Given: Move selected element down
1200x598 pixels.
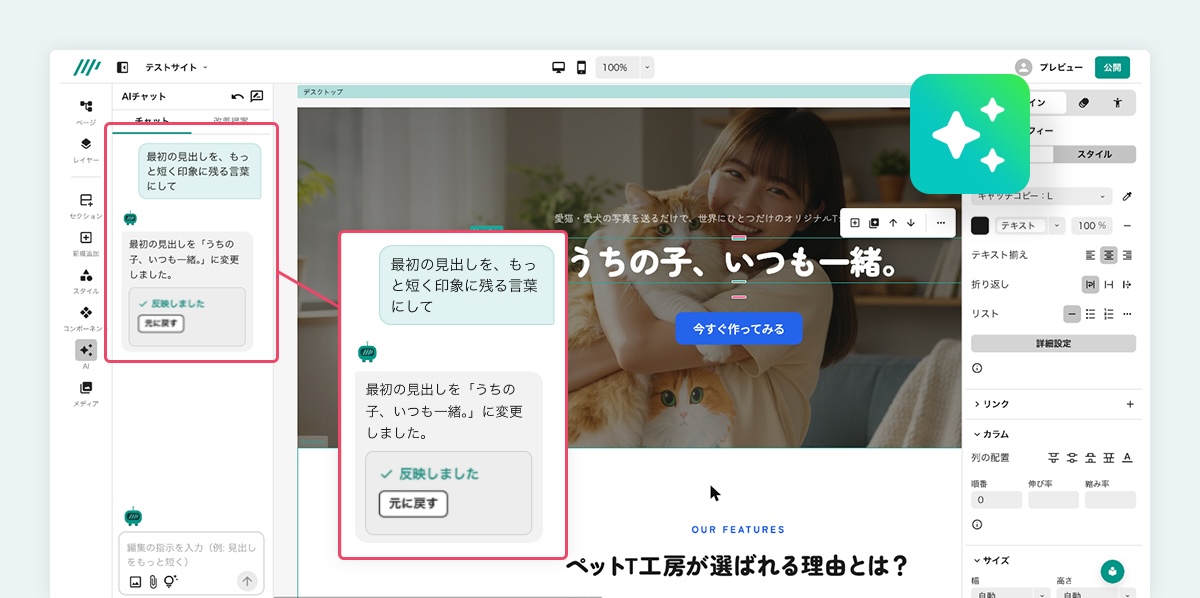Looking at the screenshot, I should click(x=911, y=223).
